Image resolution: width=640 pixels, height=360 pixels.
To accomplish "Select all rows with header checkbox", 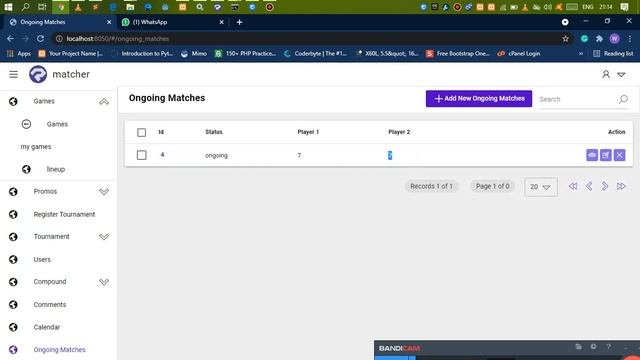I will click(x=142, y=132).
